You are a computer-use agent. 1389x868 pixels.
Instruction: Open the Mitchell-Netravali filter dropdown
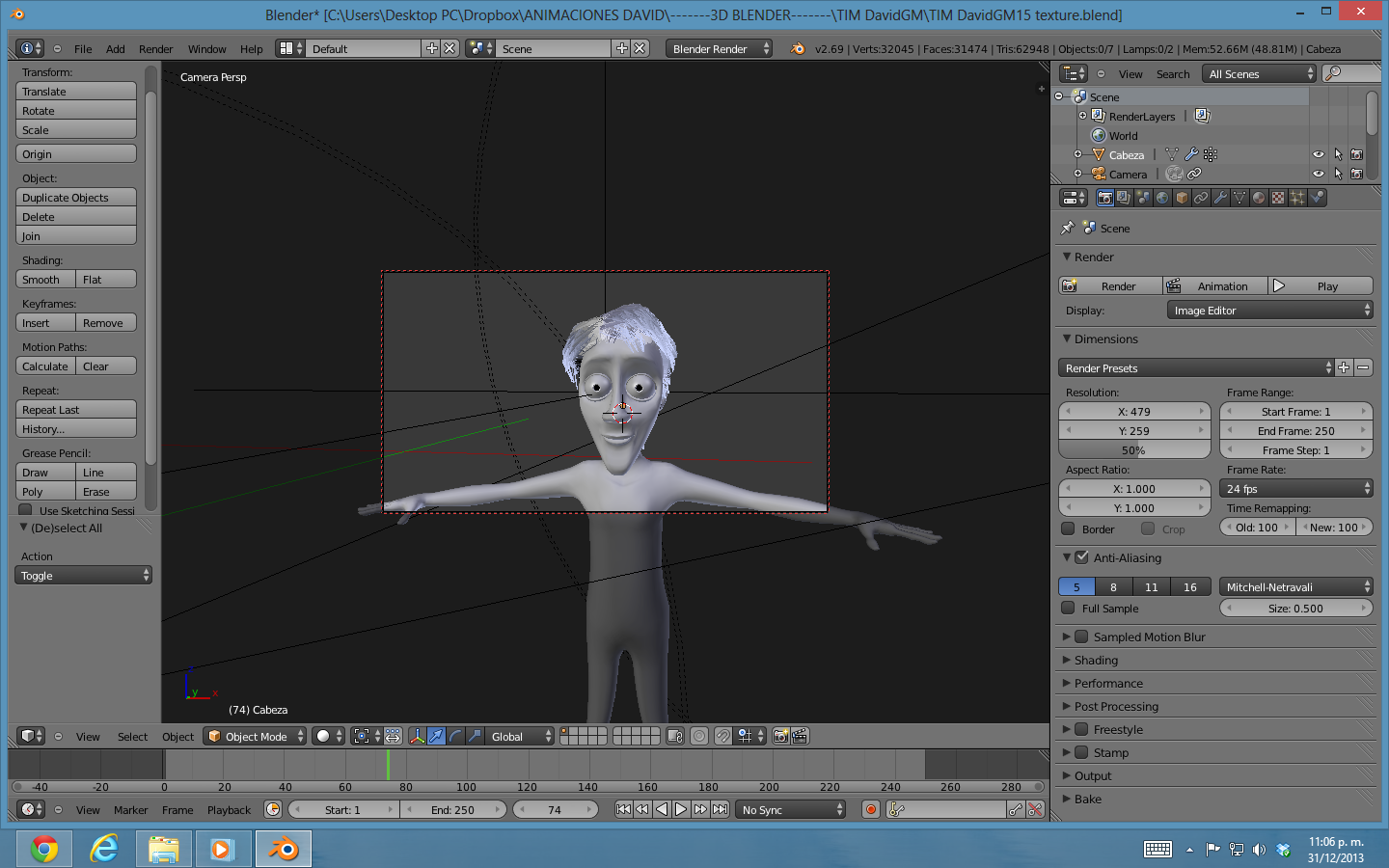click(x=1296, y=586)
